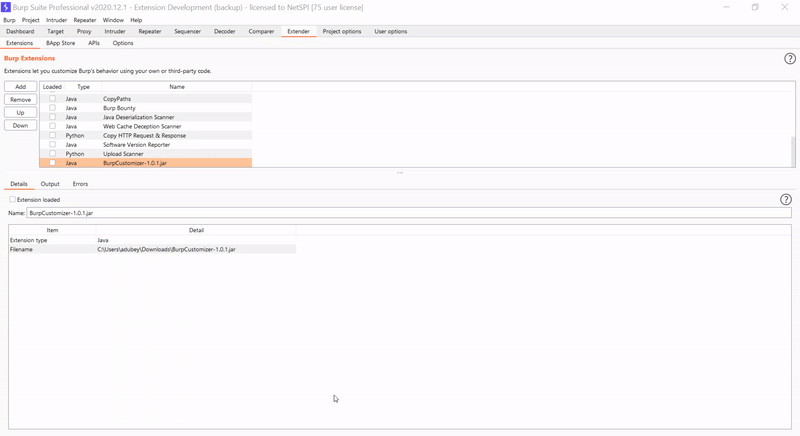Open the User options tab
Image resolution: width=800 pixels, height=436 pixels.
pyautogui.click(x=391, y=31)
